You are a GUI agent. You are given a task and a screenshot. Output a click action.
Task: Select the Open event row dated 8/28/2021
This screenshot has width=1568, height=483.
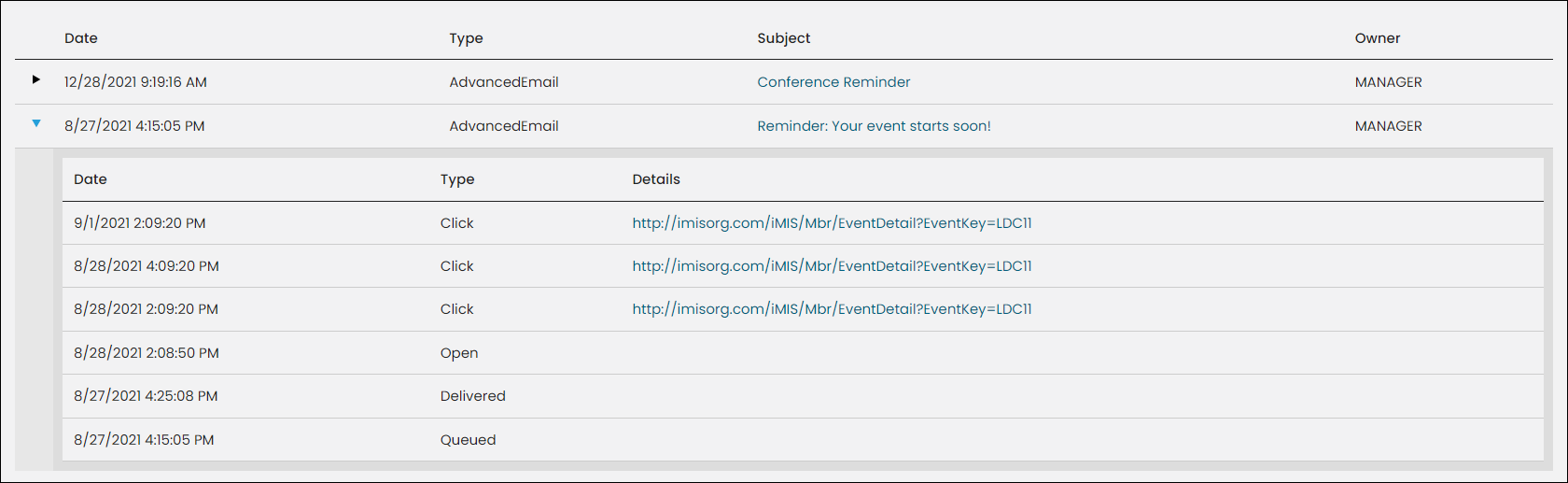(x=803, y=353)
